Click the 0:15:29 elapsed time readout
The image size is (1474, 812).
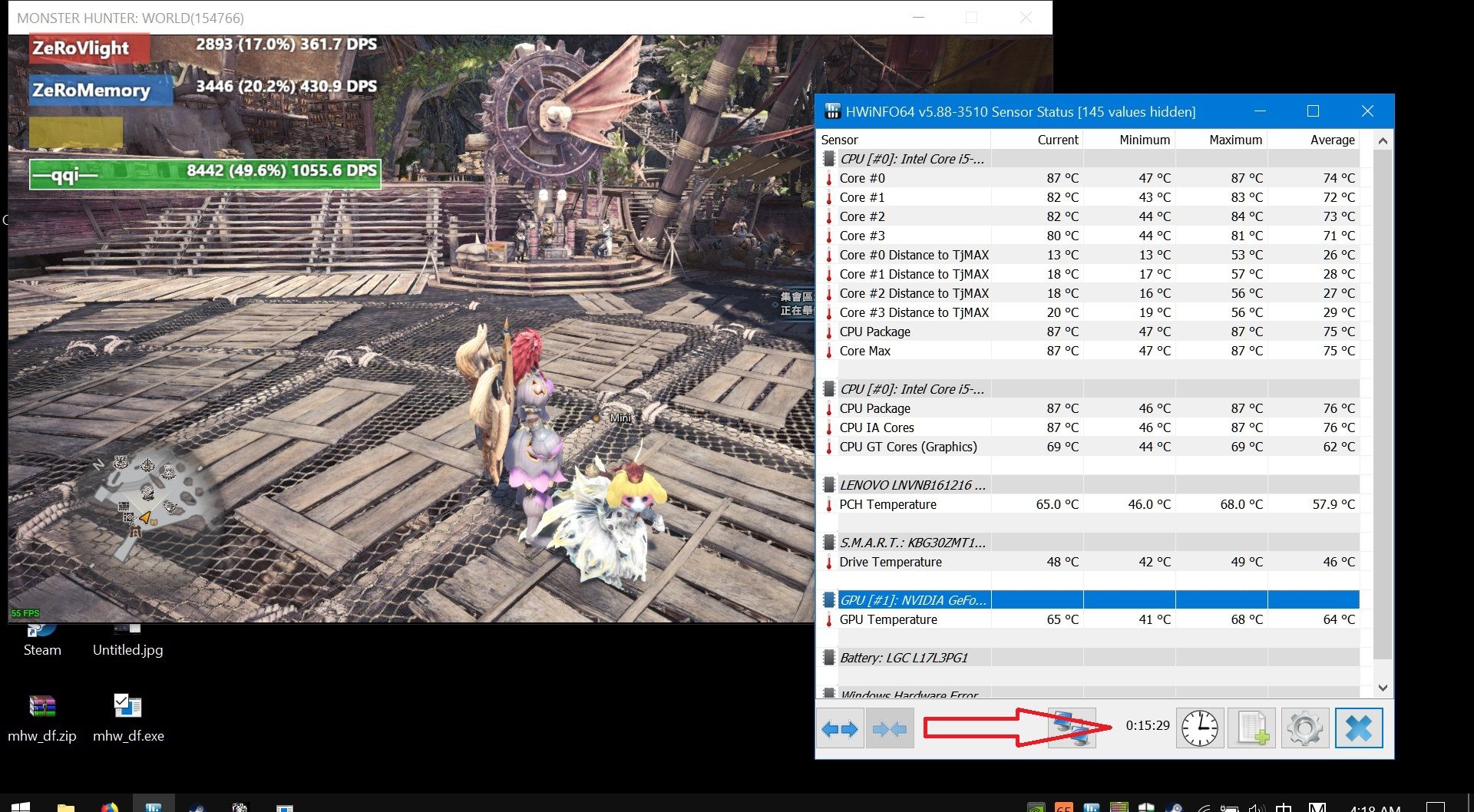pos(1148,725)
